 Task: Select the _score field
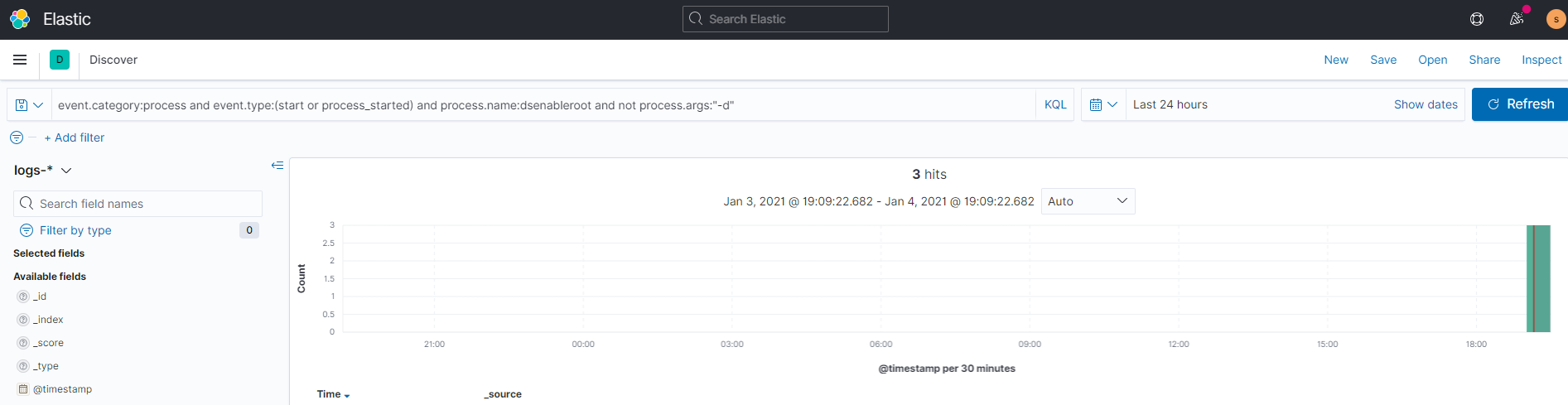[48, 343]
